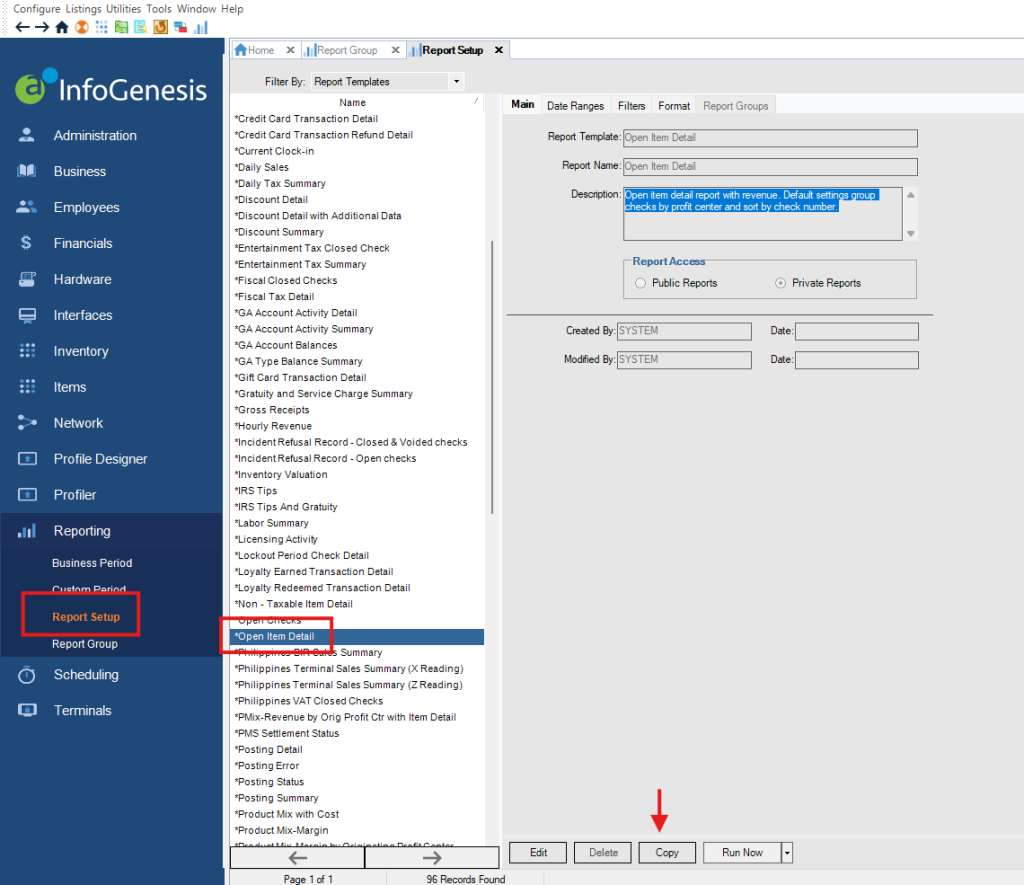Open the Tools menu

(159, 8)
